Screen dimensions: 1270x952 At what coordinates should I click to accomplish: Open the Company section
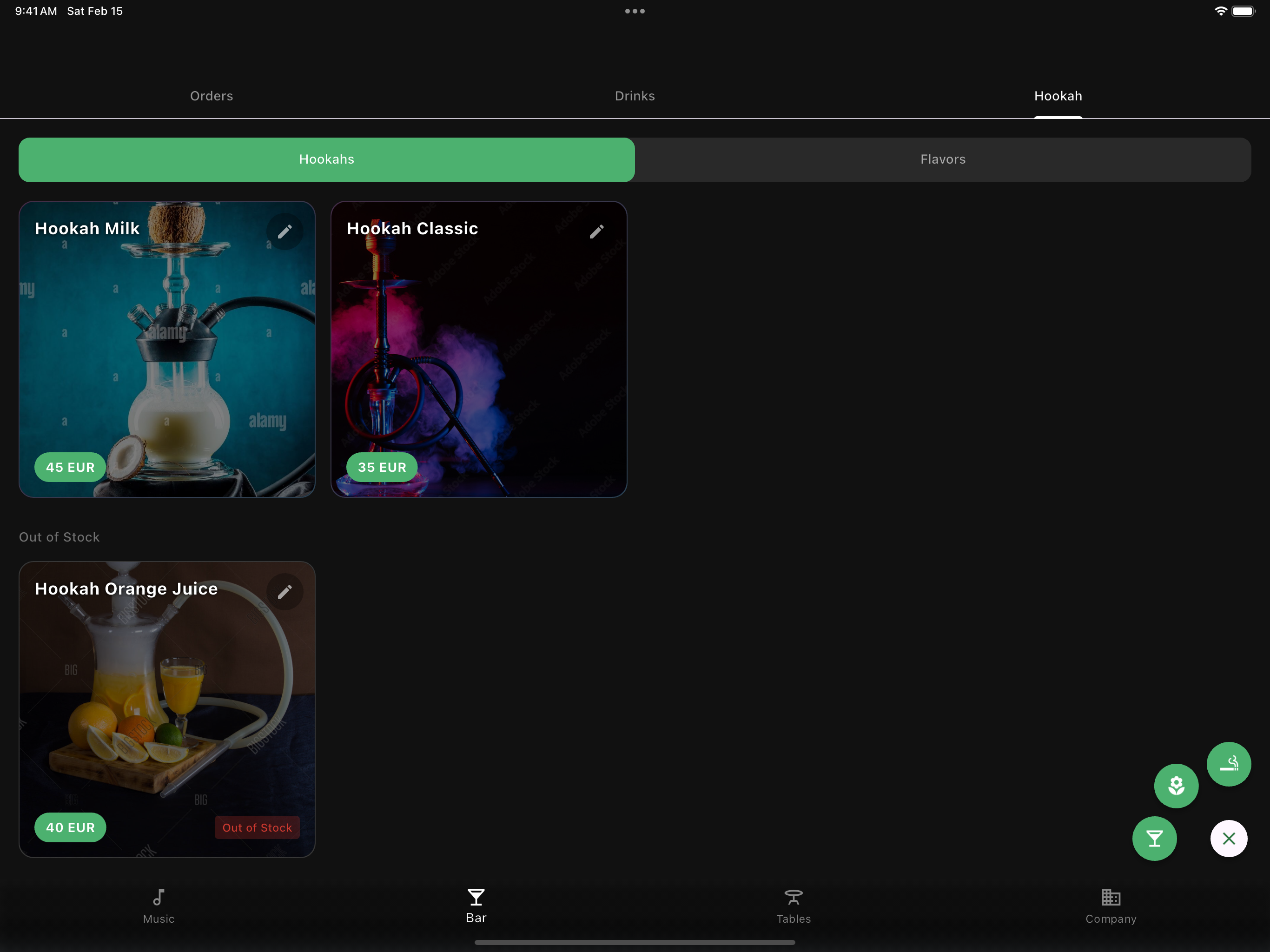coord(1111,906)
